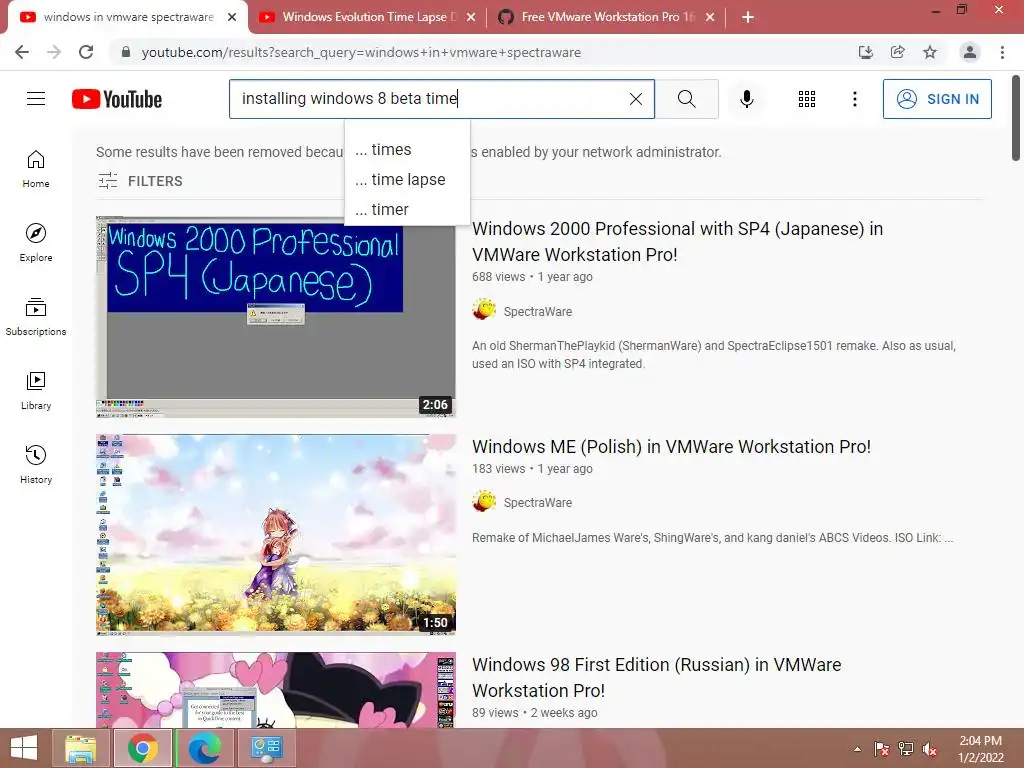Open Explore in the sidebar
Viewport: 1024px width, 768px height.
(36, 242)
